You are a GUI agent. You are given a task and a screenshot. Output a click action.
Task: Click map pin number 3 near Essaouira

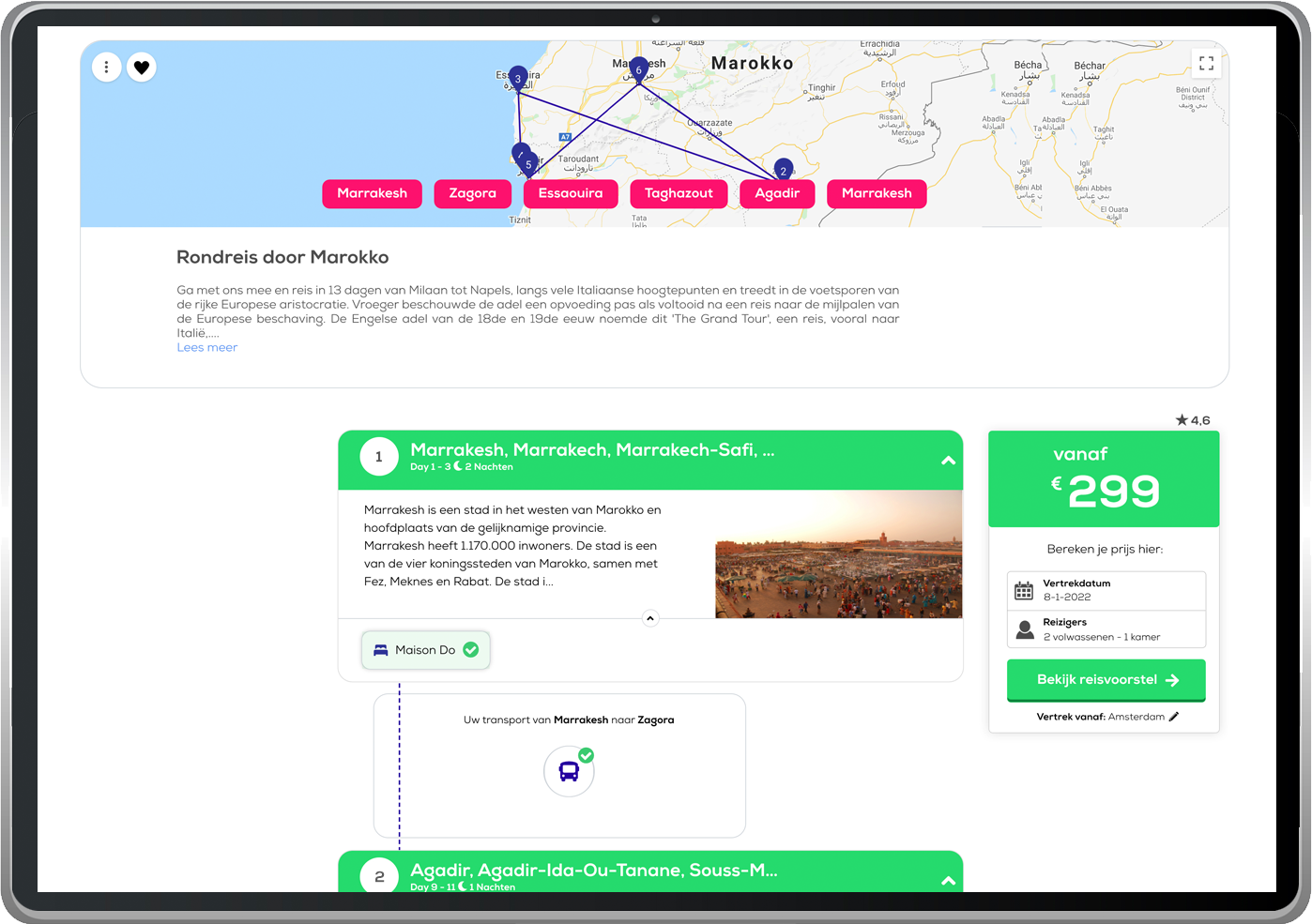517,78
